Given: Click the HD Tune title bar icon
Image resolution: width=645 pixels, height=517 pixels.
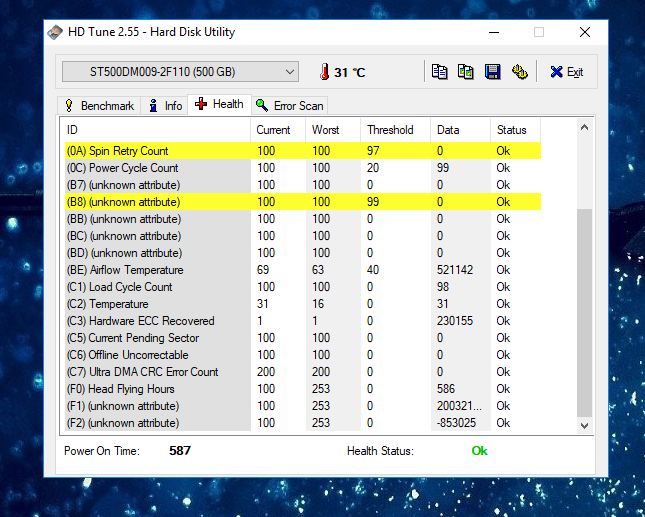Looking at the screenshot, I should pyautogui.click(x=55, y=32).
